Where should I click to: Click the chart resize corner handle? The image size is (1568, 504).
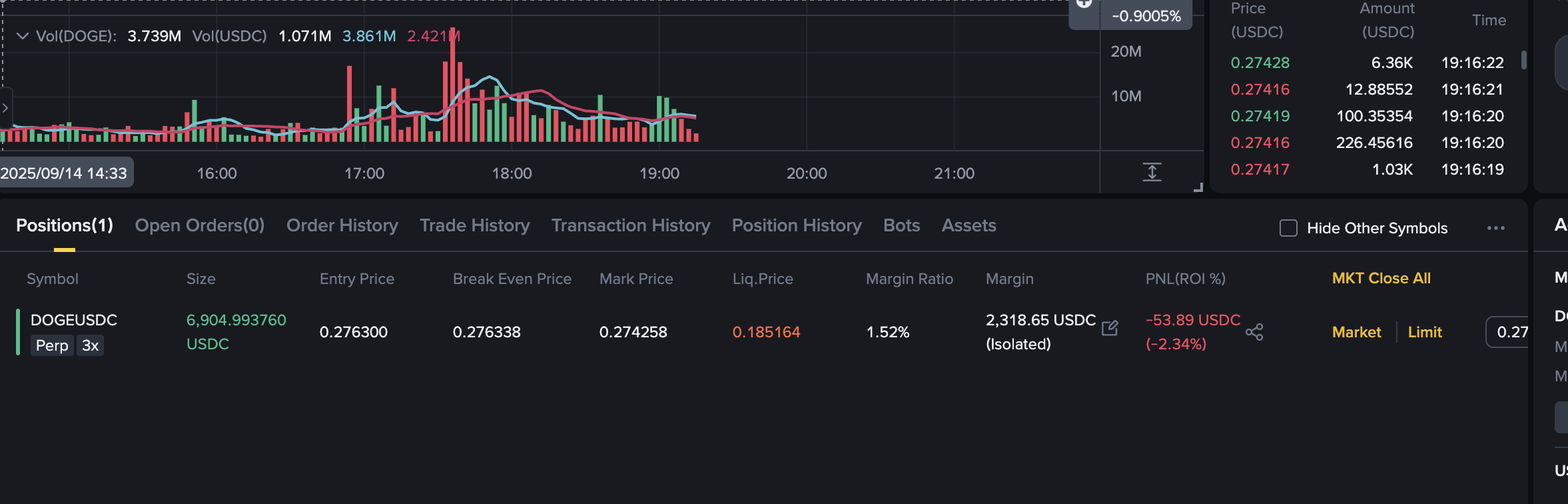1198,187
